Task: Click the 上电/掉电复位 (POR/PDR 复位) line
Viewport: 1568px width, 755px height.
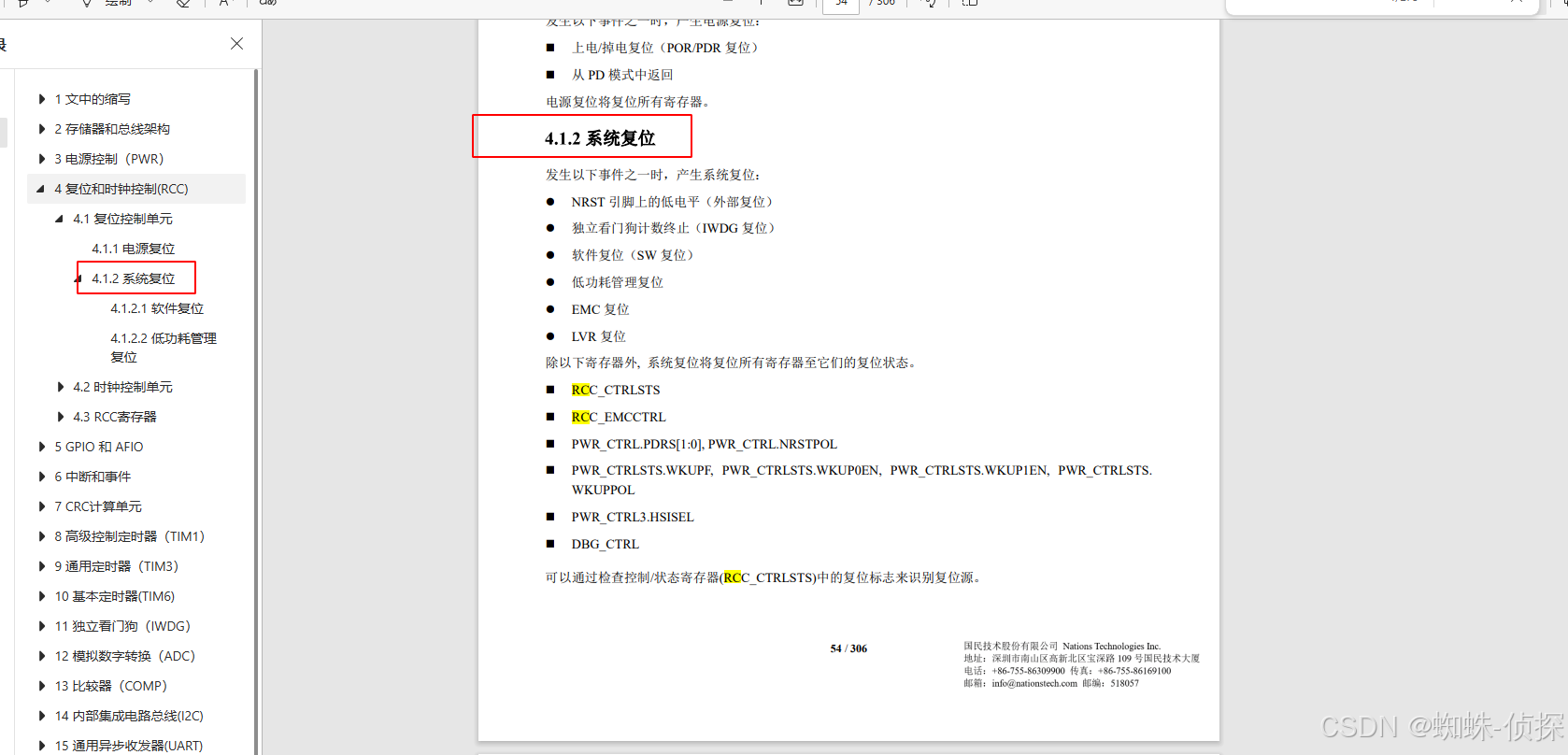Action: coord(665,48)
